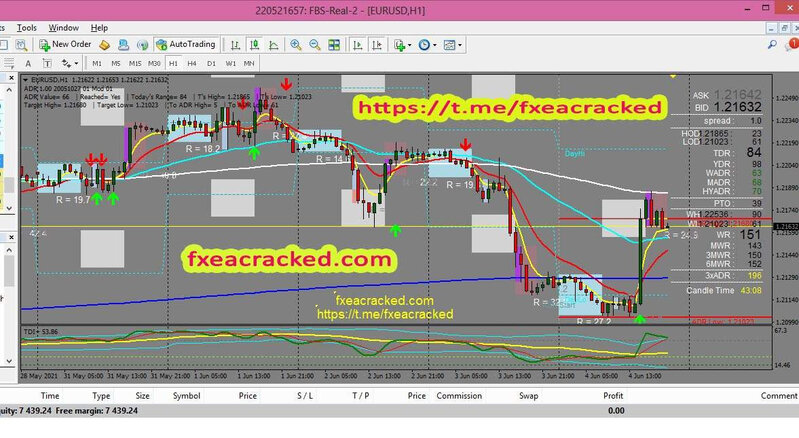Select the H1 timeframe button
This screenshot has width=799, height=438.
point(173,63)
